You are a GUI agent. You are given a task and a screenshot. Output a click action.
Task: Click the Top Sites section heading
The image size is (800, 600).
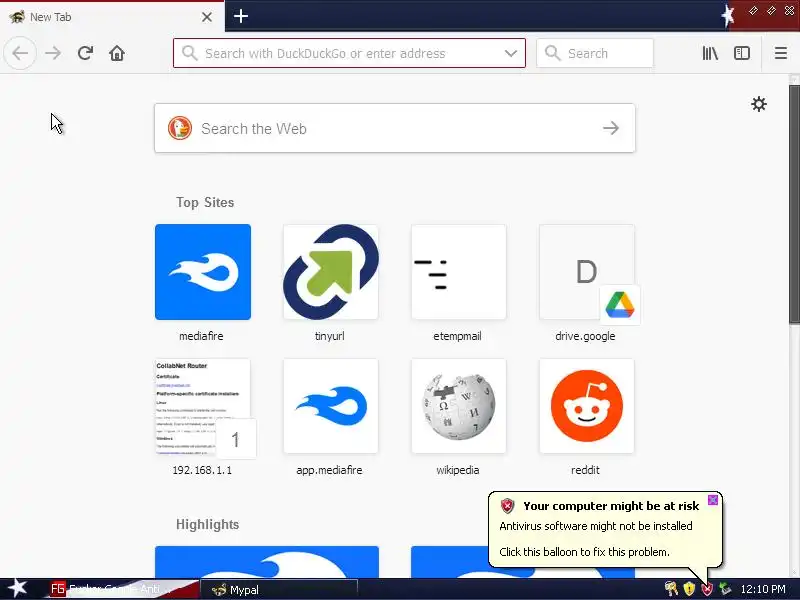coord(205,203)
